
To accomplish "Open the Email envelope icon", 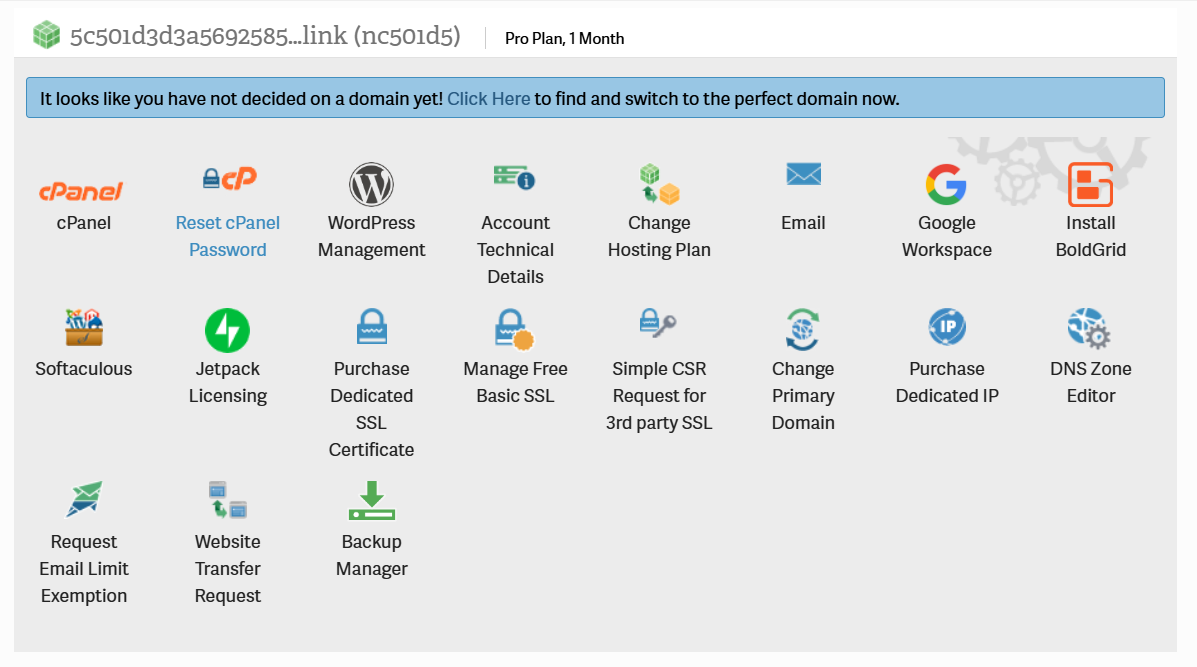I will [803, 174].
